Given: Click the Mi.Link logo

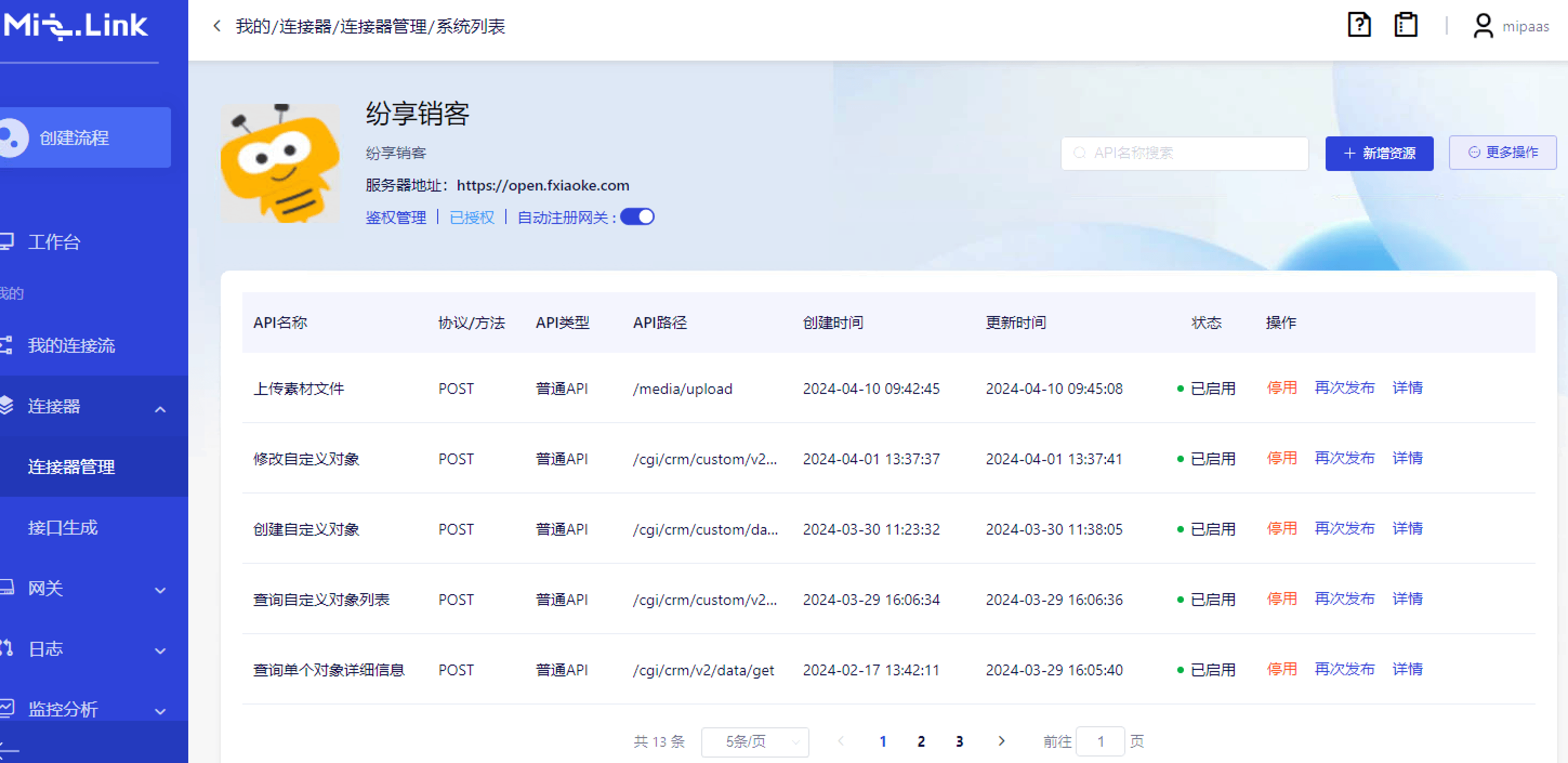Looking at the screenshot, I should click(x=76, y=25).
